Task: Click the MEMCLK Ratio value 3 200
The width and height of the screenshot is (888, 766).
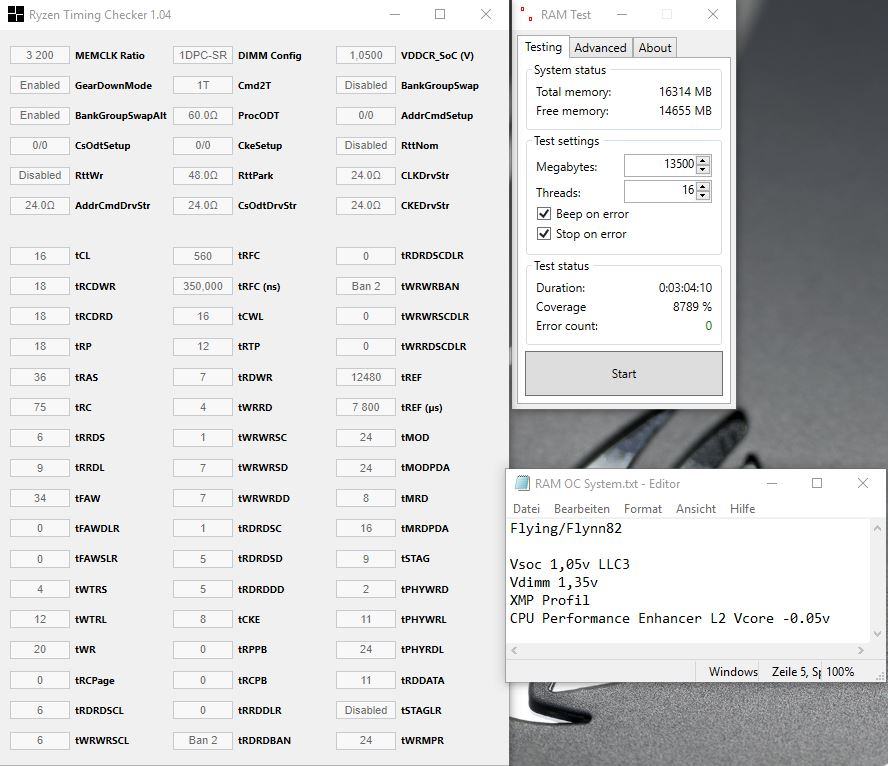Action: [40, 55]
